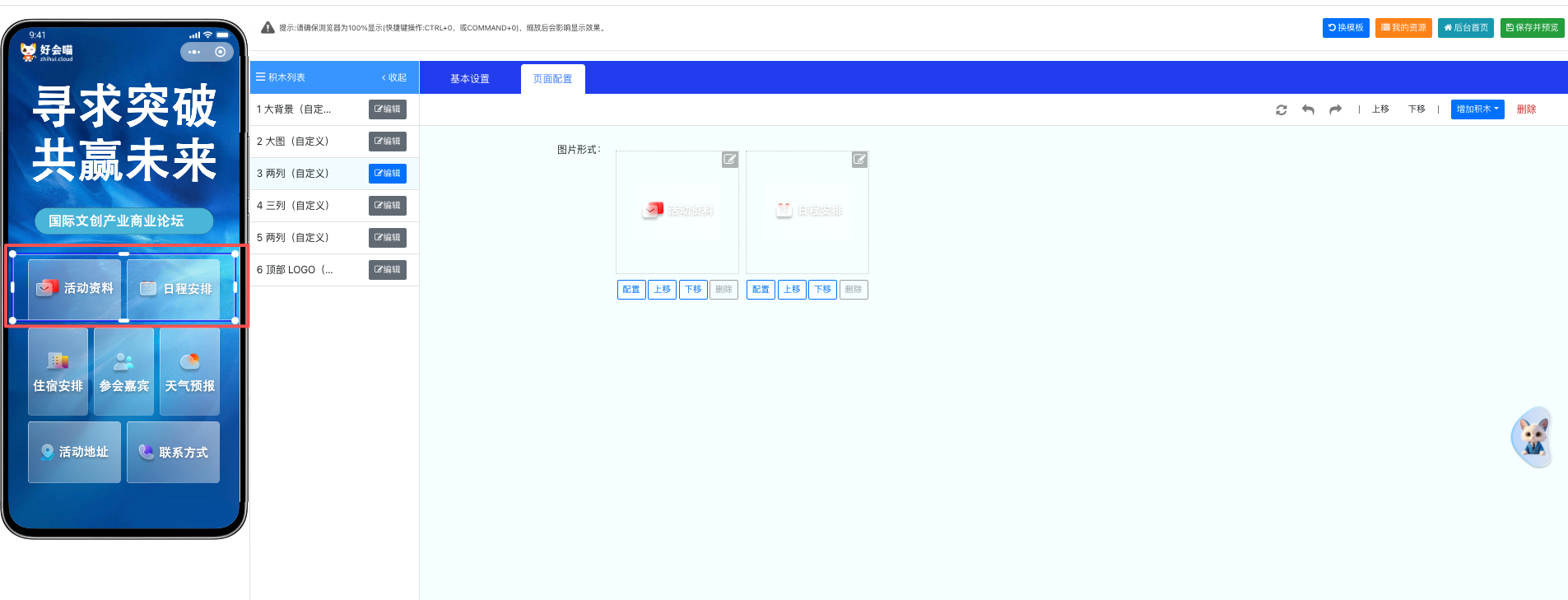Screen dimensions: 1568x600
Task: Click the edit icon on second image thumbnail
Action: click(859, 160)
